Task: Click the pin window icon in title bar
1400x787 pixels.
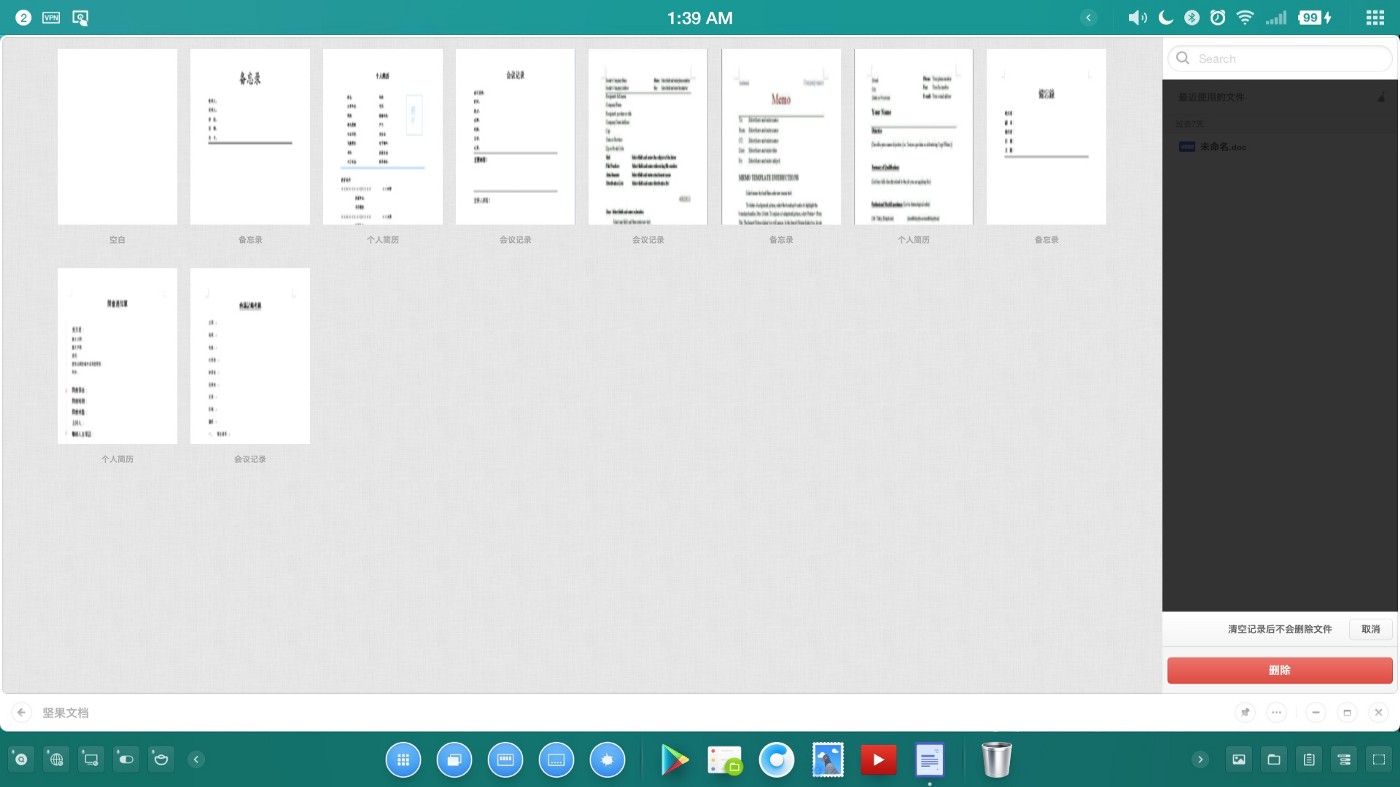Action: tap(1245, 713)
